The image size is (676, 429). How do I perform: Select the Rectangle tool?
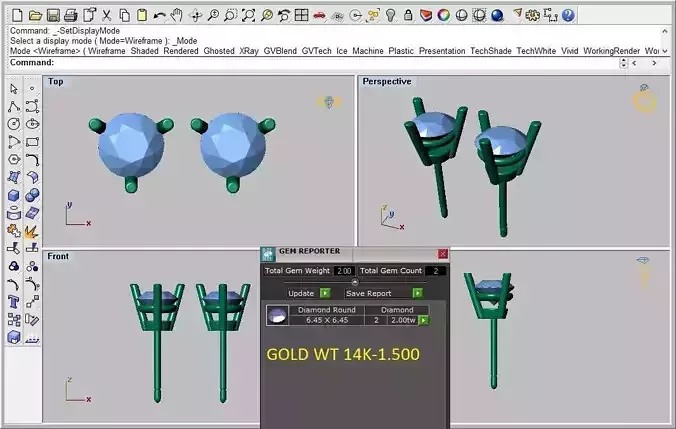click(x=32, y=142)
